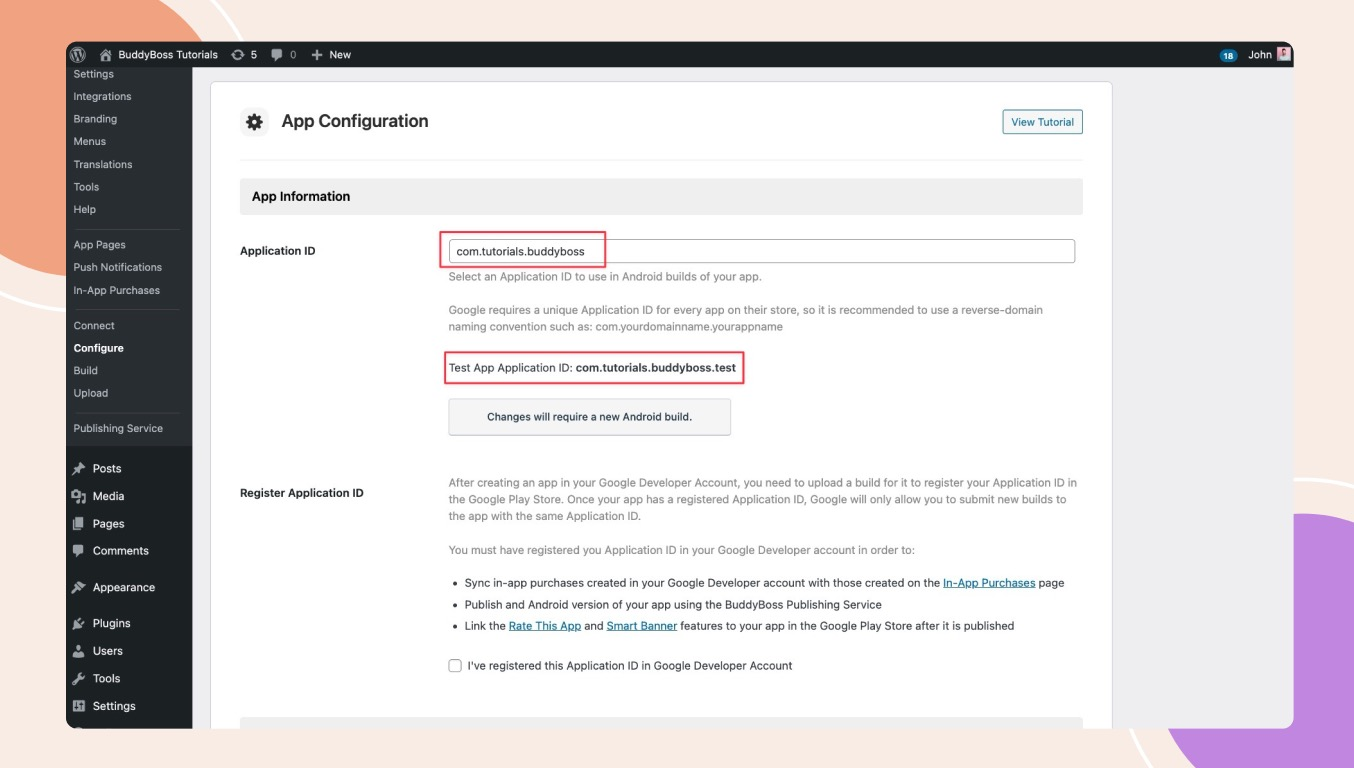
Task: Click the Users person icon
Action: [79, 651]
